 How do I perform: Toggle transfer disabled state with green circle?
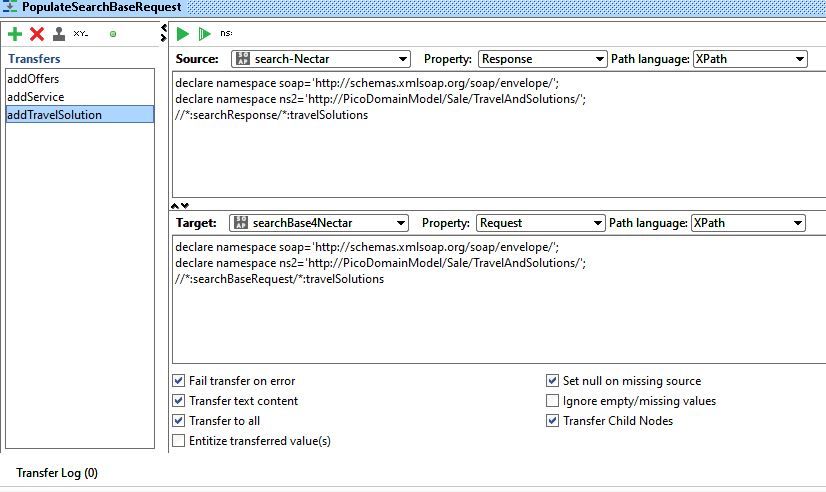pos(113,34)
